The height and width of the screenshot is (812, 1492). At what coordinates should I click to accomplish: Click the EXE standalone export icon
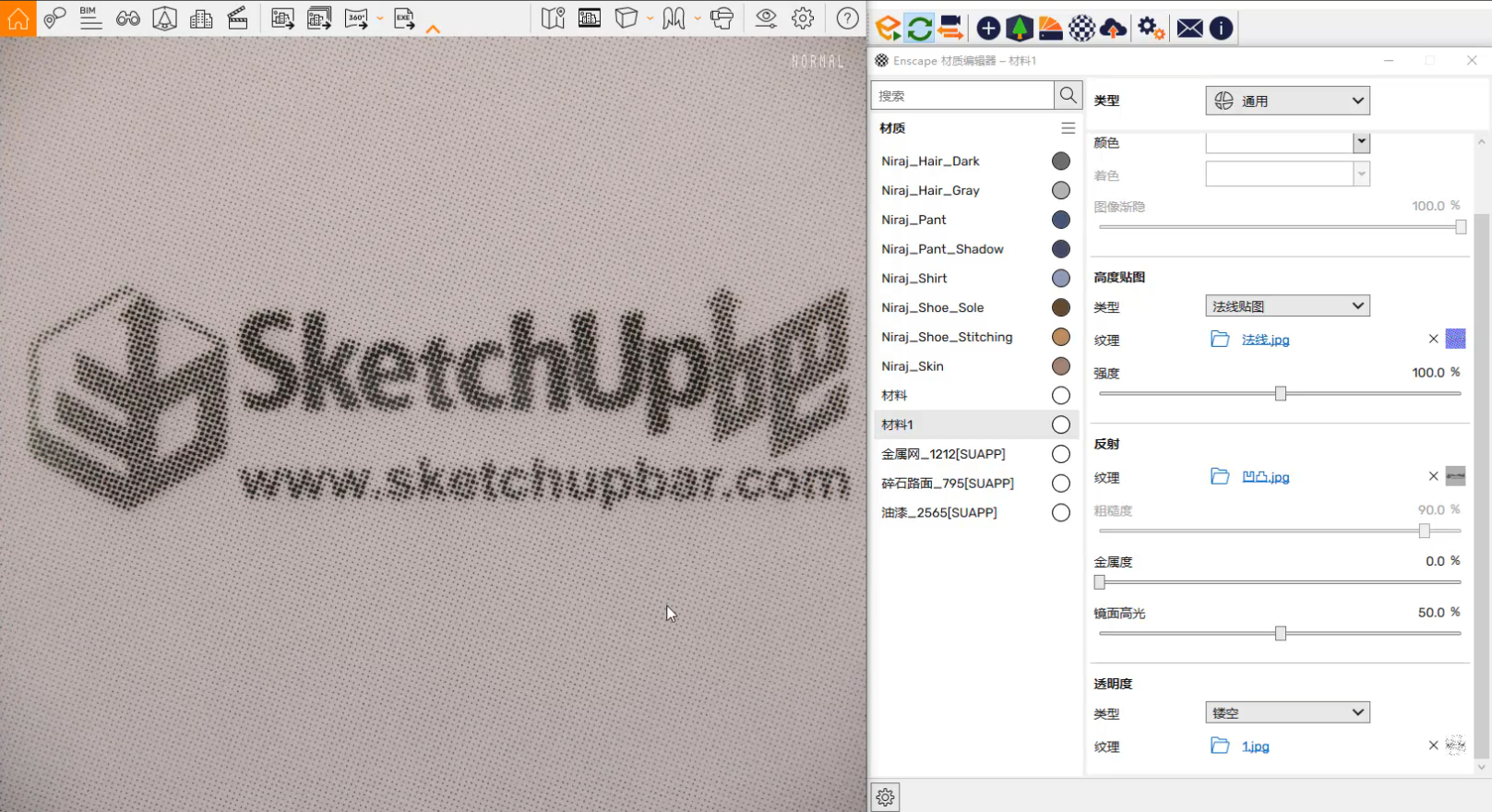point(404,18)
